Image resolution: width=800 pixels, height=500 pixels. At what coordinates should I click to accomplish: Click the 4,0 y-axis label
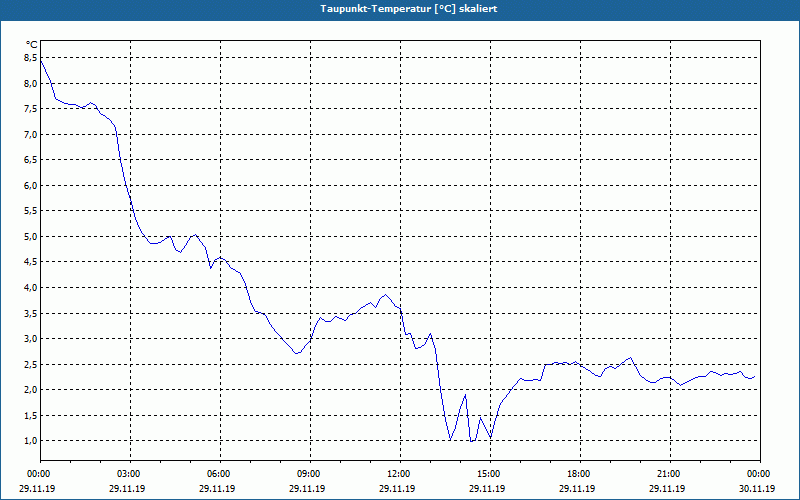(31, 288)
